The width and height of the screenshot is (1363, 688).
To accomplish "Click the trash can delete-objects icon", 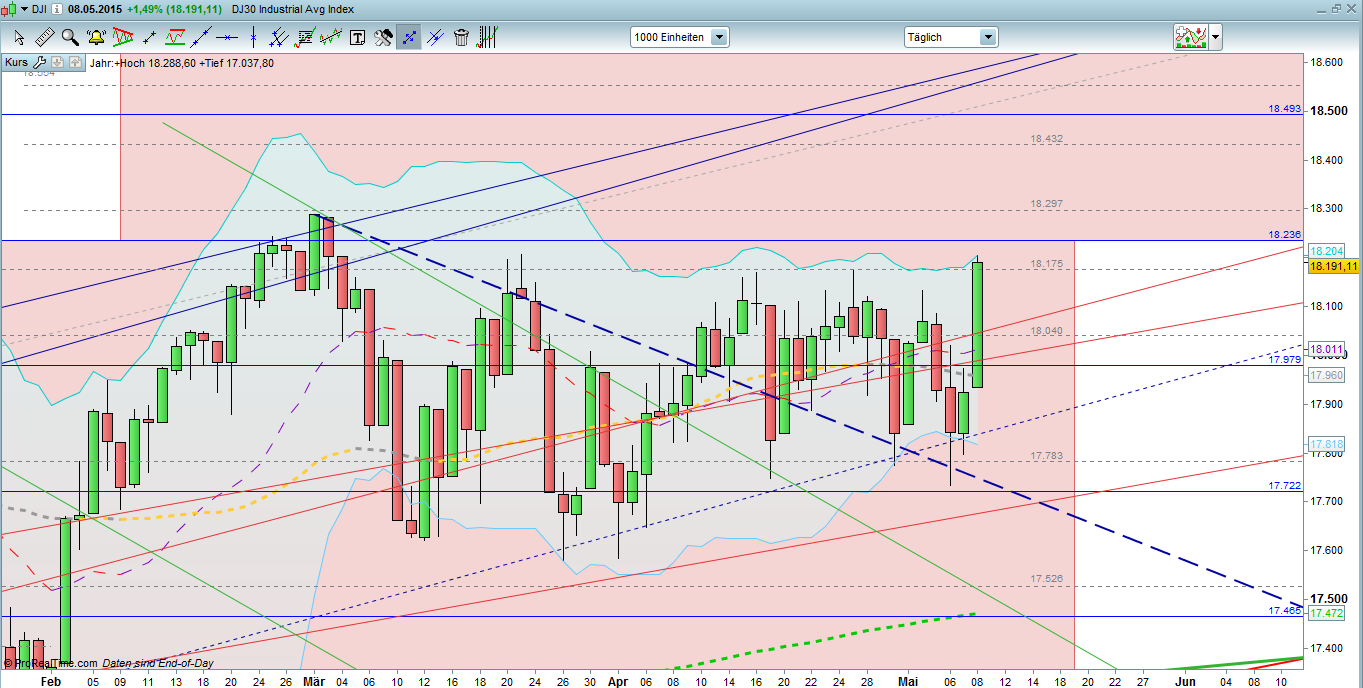I will 461,38.
